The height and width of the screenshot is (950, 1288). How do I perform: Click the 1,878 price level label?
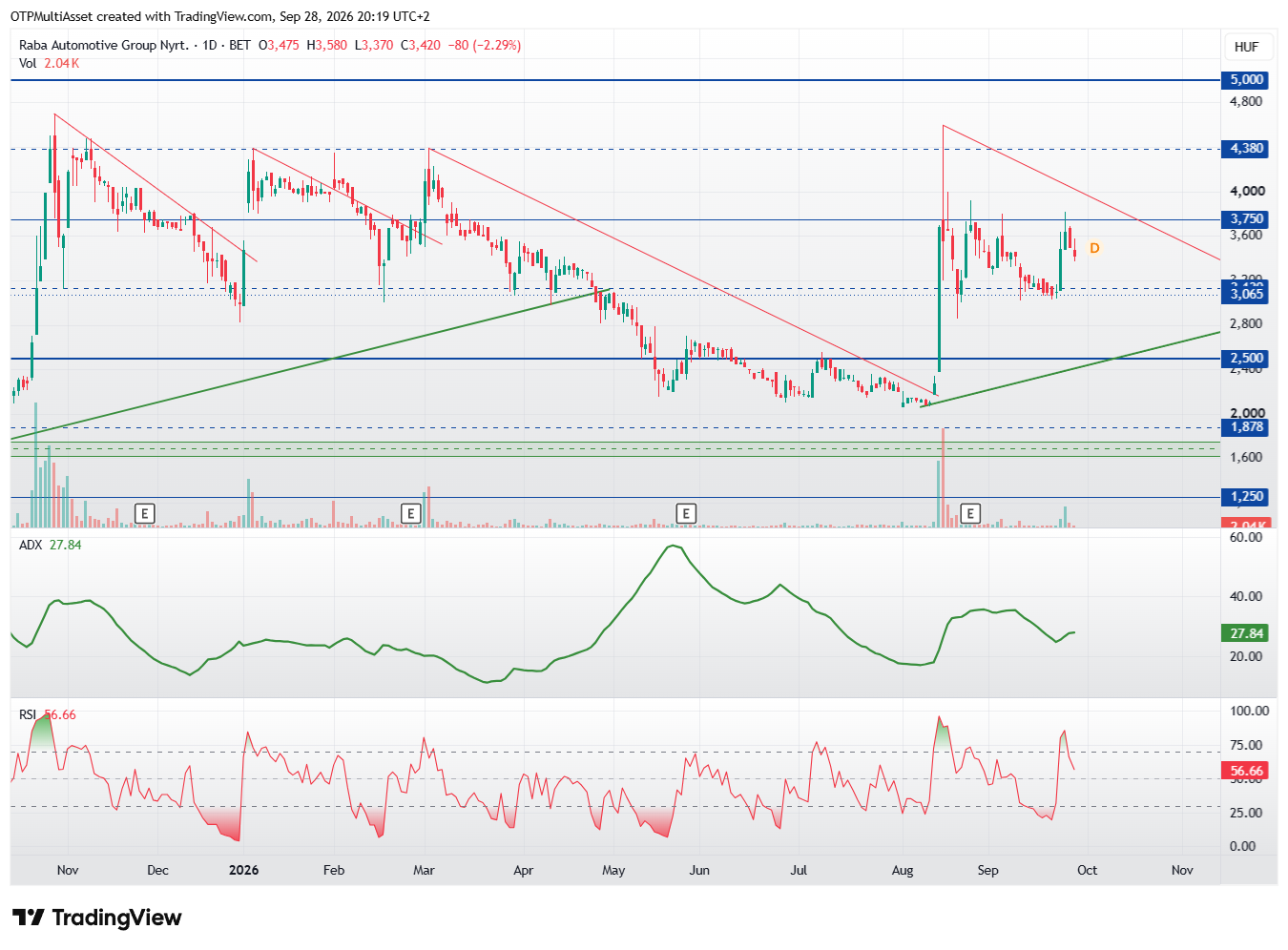1246,427
